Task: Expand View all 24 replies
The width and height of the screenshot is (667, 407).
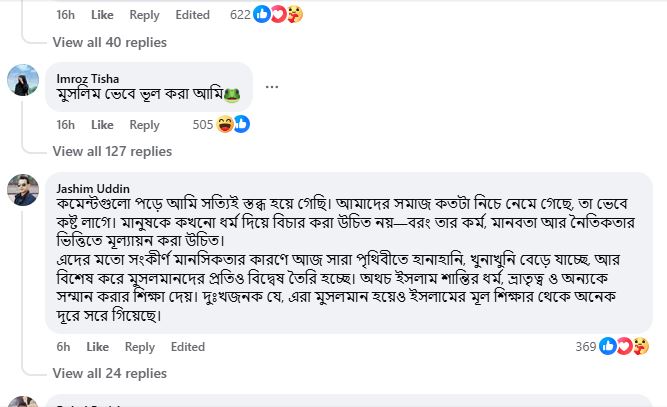Action: pos(109,373)
